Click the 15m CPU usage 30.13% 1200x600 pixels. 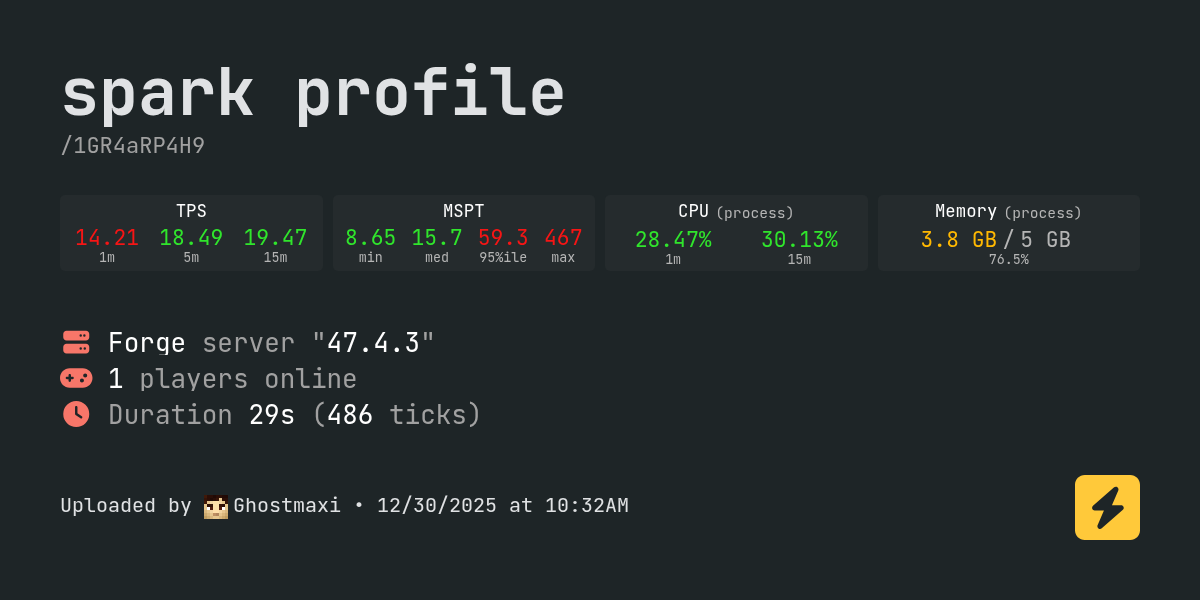pyautogui.click(x=799, y=240)
